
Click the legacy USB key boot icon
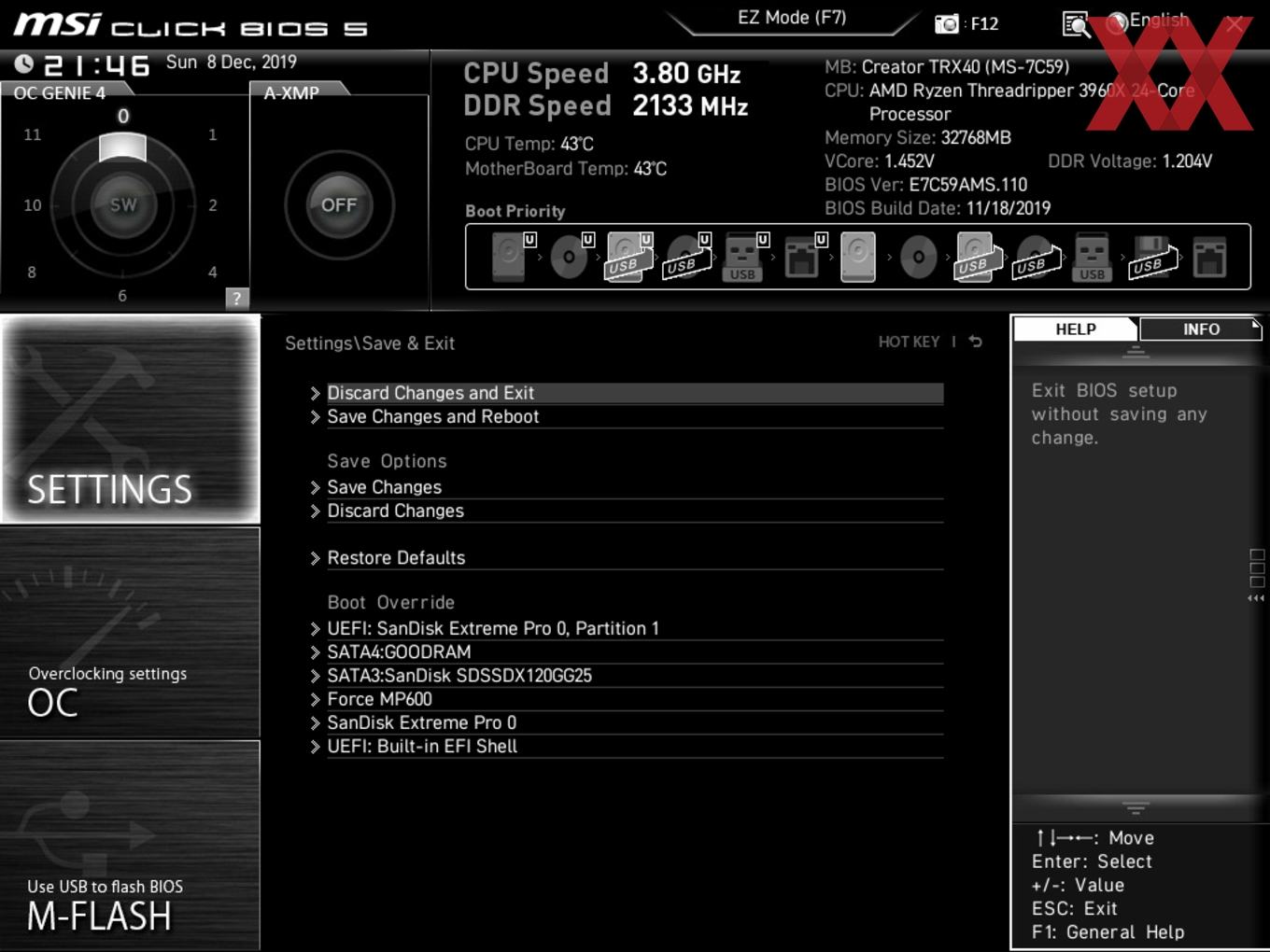pyautogui.click(x=1092, y=257)
